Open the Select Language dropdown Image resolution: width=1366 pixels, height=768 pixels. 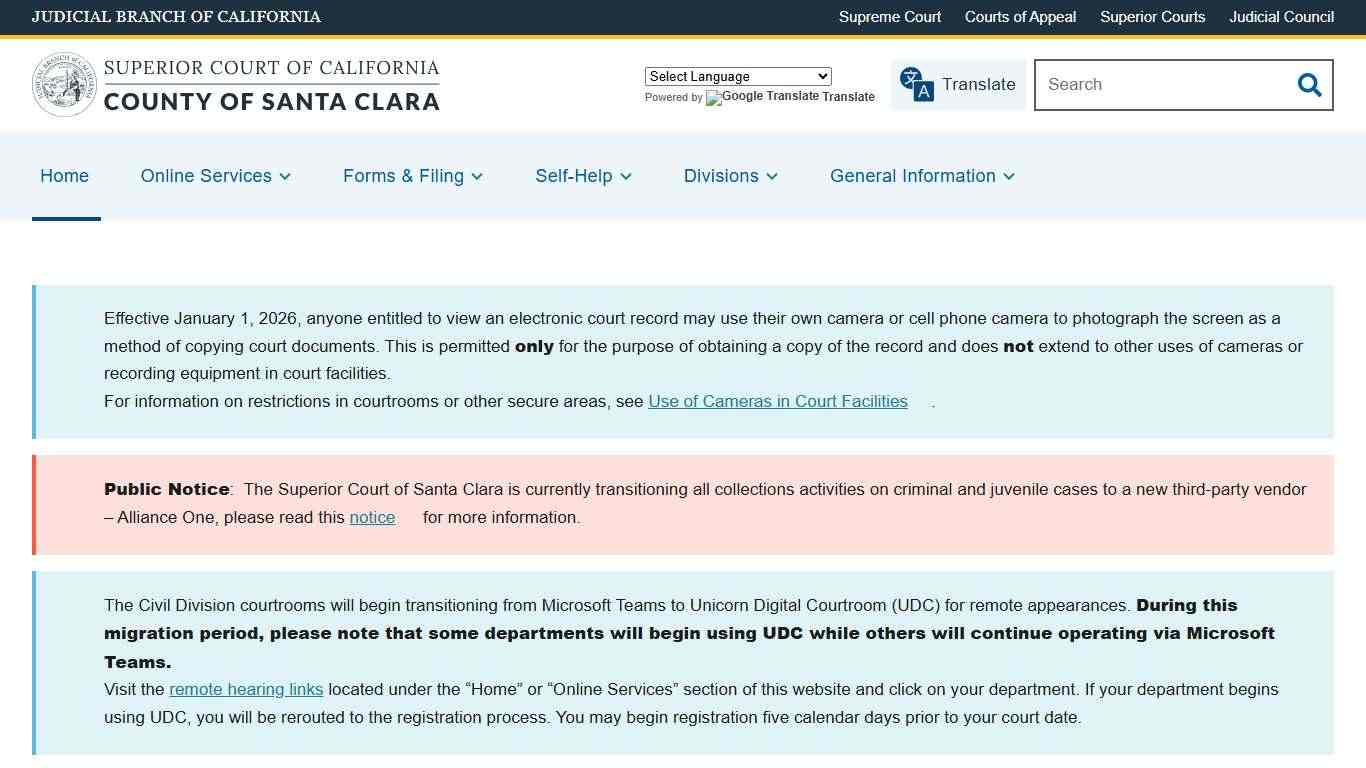tap(737, 76)
